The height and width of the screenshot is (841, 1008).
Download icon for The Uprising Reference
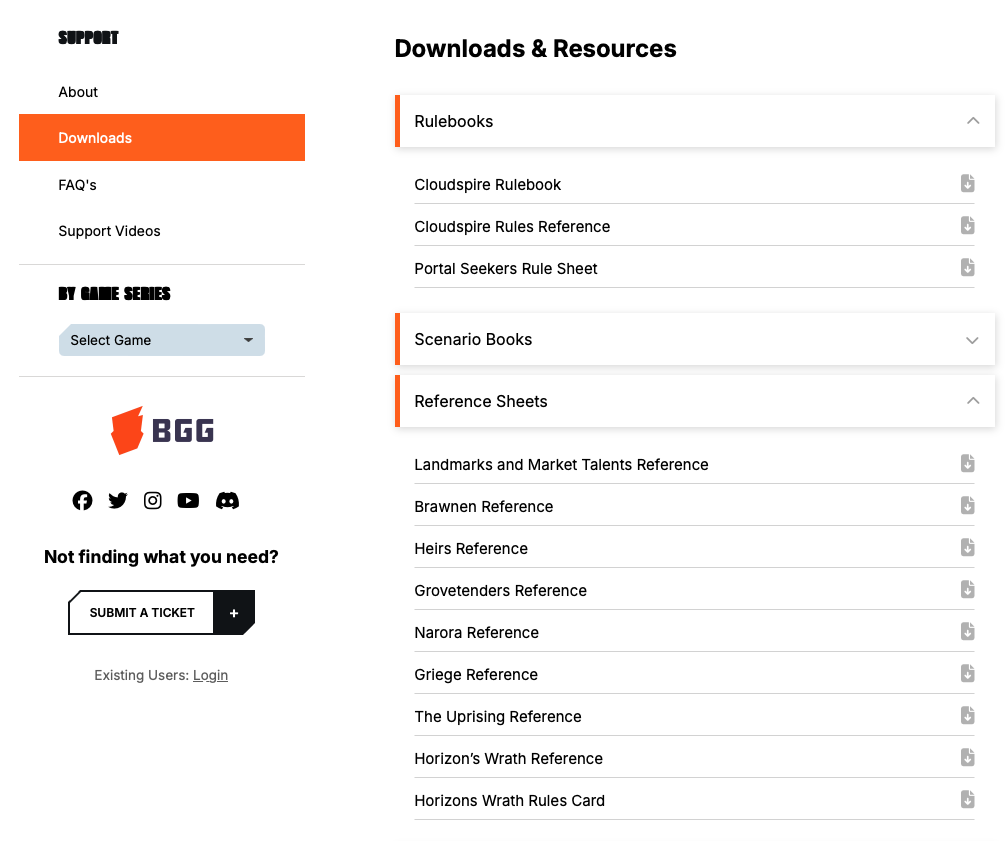point(968,715)
